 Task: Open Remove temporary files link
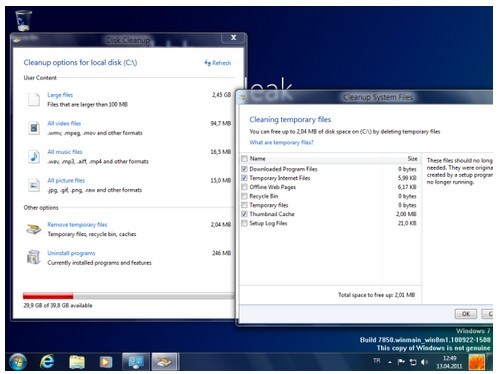[x=77, y=225]
